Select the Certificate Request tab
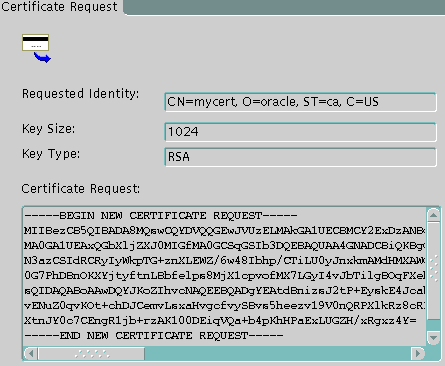 [x=60, y=7]
